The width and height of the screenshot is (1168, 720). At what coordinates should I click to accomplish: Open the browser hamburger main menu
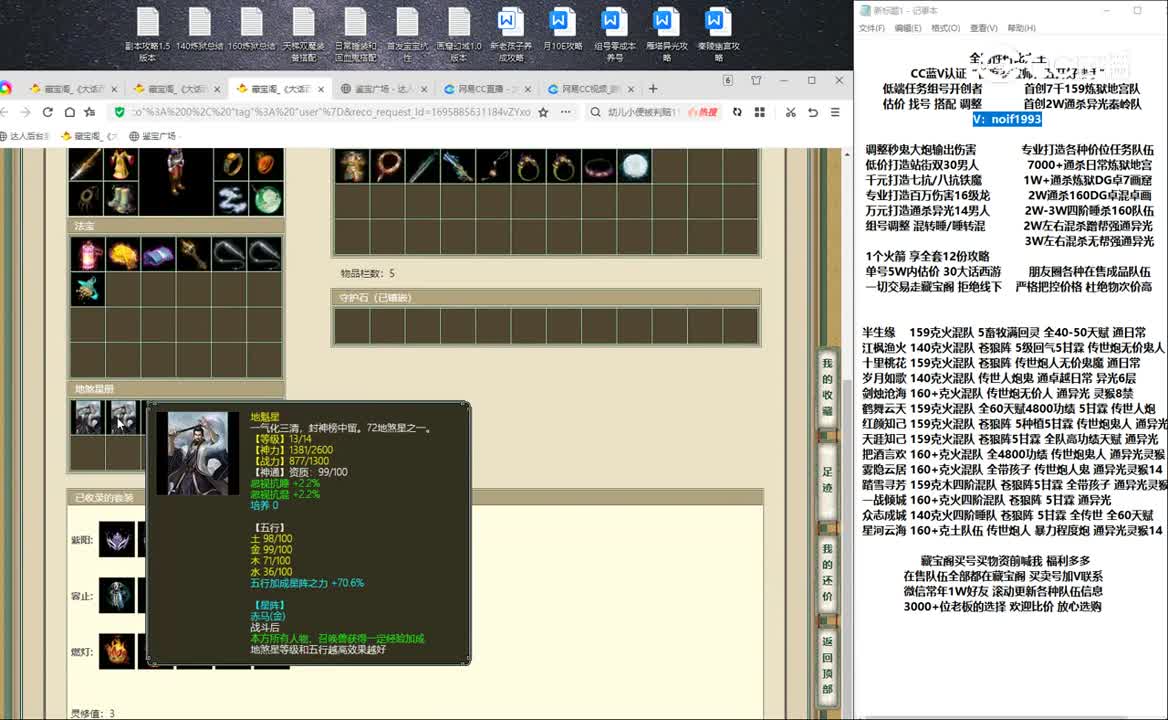835,112
